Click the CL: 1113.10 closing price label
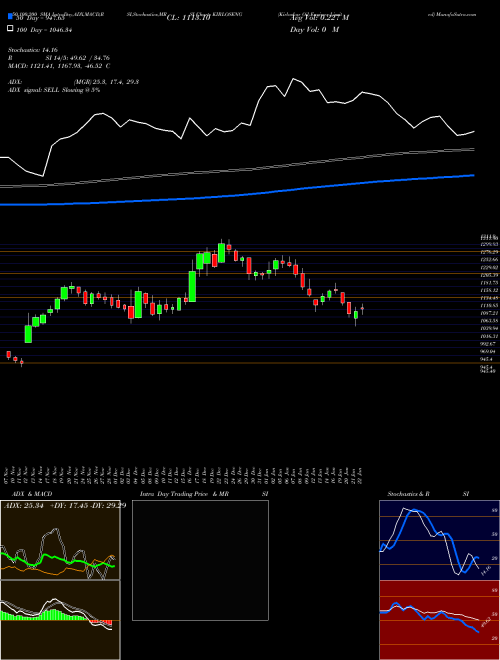This screenshot has height=660, width=500. click(x=188, y=18)
